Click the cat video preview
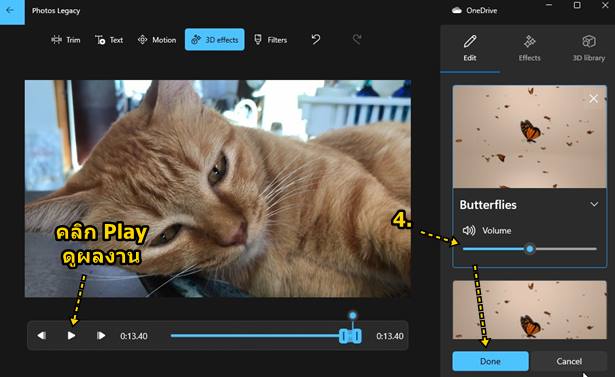 [x=218, y=189]
